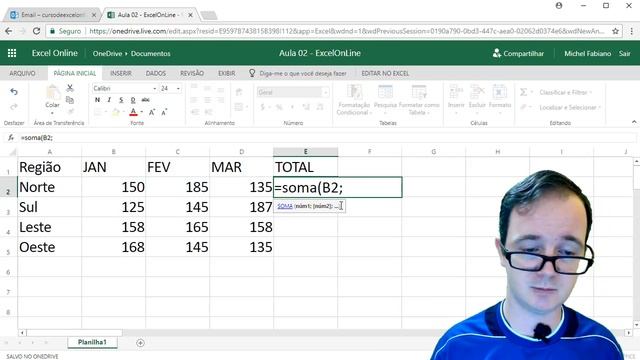640x360 pixels.
Task: Click the wrap text icon
Action: point(239,92)
